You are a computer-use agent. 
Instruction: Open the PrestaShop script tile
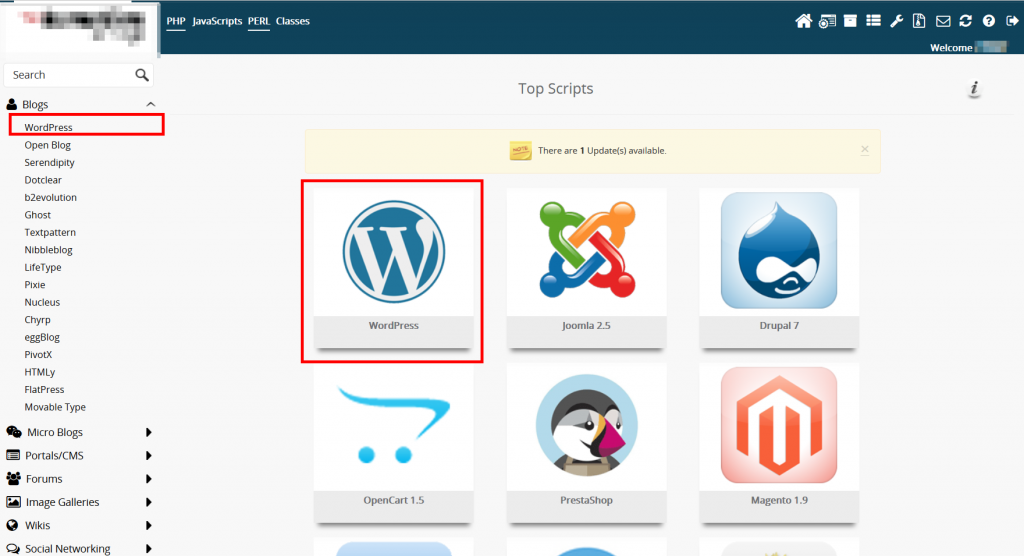(x=586, y=443)
